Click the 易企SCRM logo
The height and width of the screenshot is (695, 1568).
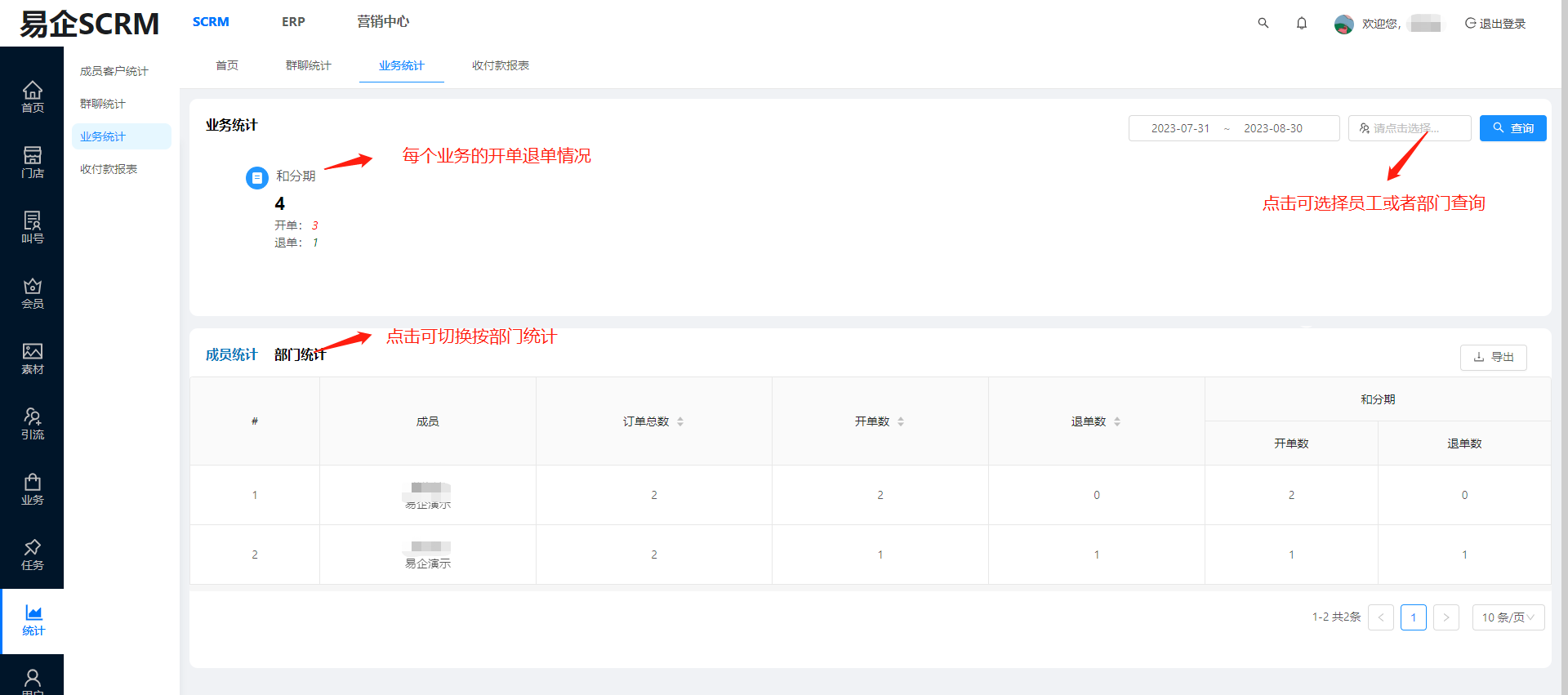89,24
